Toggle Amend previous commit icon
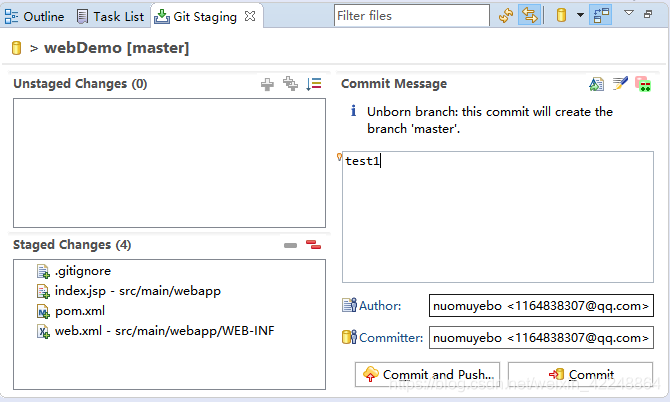The image size is (670, 402). (x=597, y=84)
